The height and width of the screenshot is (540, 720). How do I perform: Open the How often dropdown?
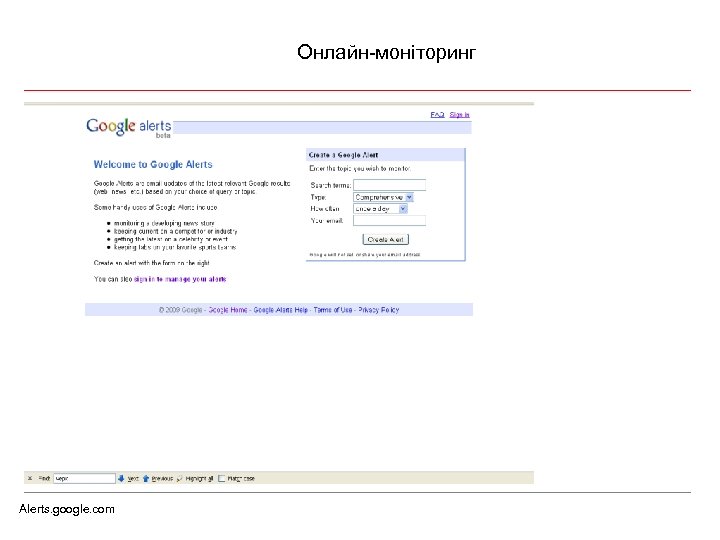click(380, 209)
